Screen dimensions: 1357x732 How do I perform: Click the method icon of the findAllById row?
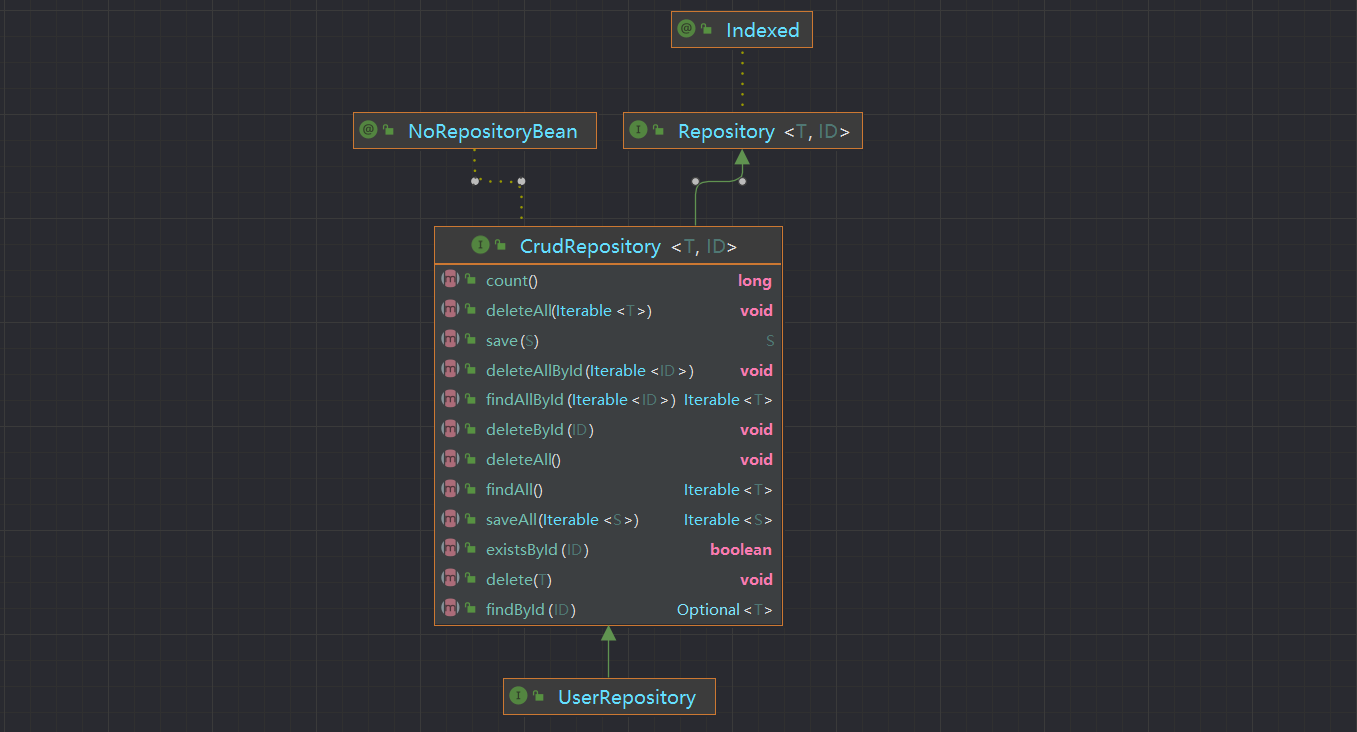point(450,399)
